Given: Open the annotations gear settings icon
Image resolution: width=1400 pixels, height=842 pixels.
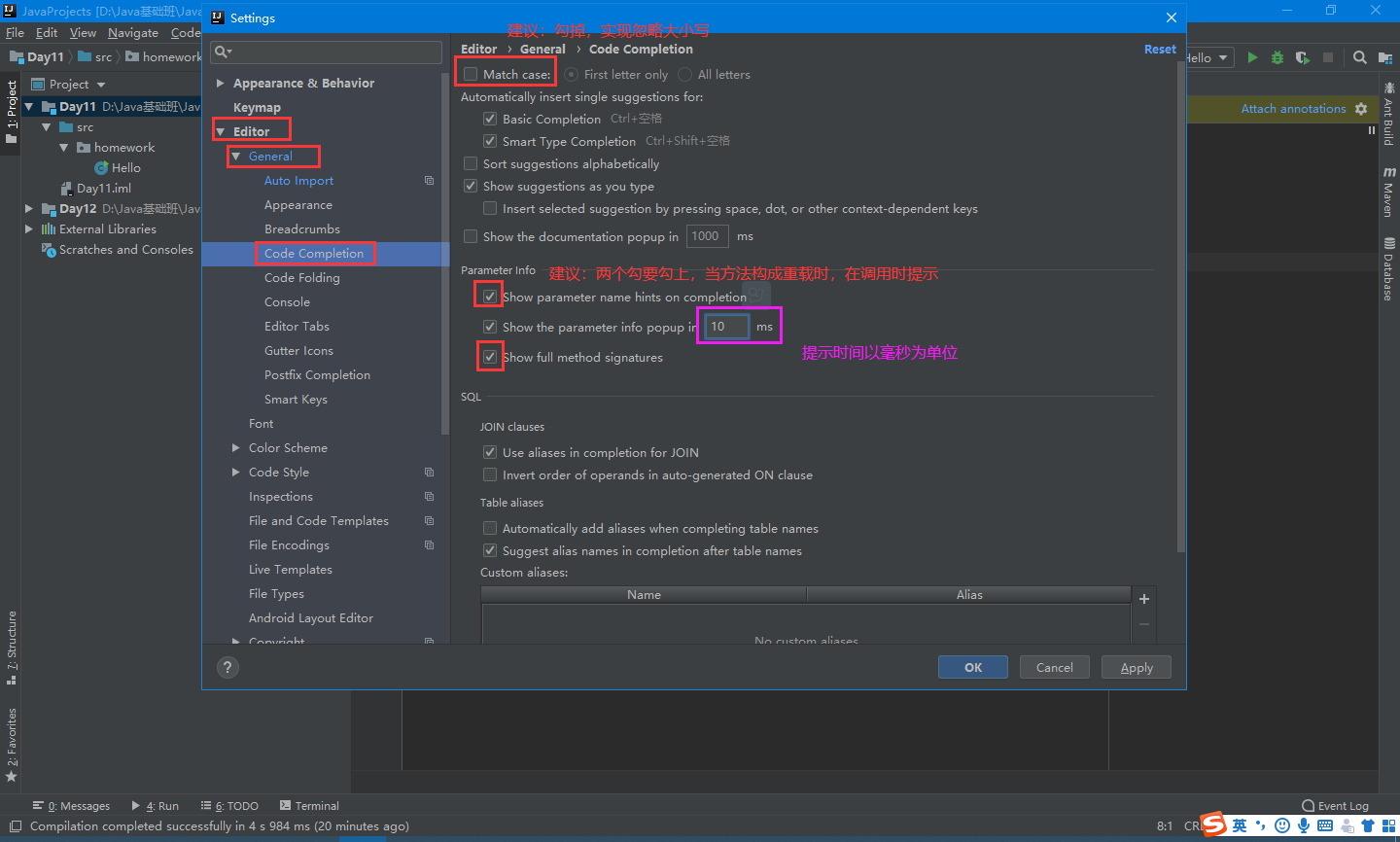Looking at the screenshot, I should pyautogui.click(x=1361, y=109).
